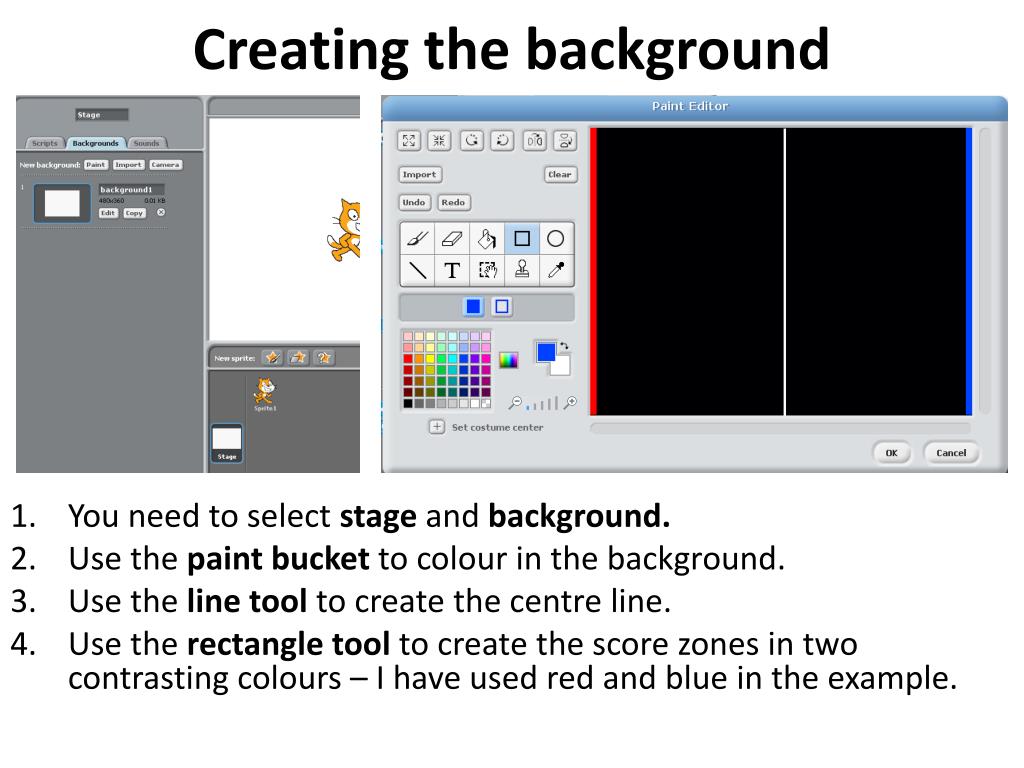Open the Sounds tab

pyautogui.click(x=146, y=143)
